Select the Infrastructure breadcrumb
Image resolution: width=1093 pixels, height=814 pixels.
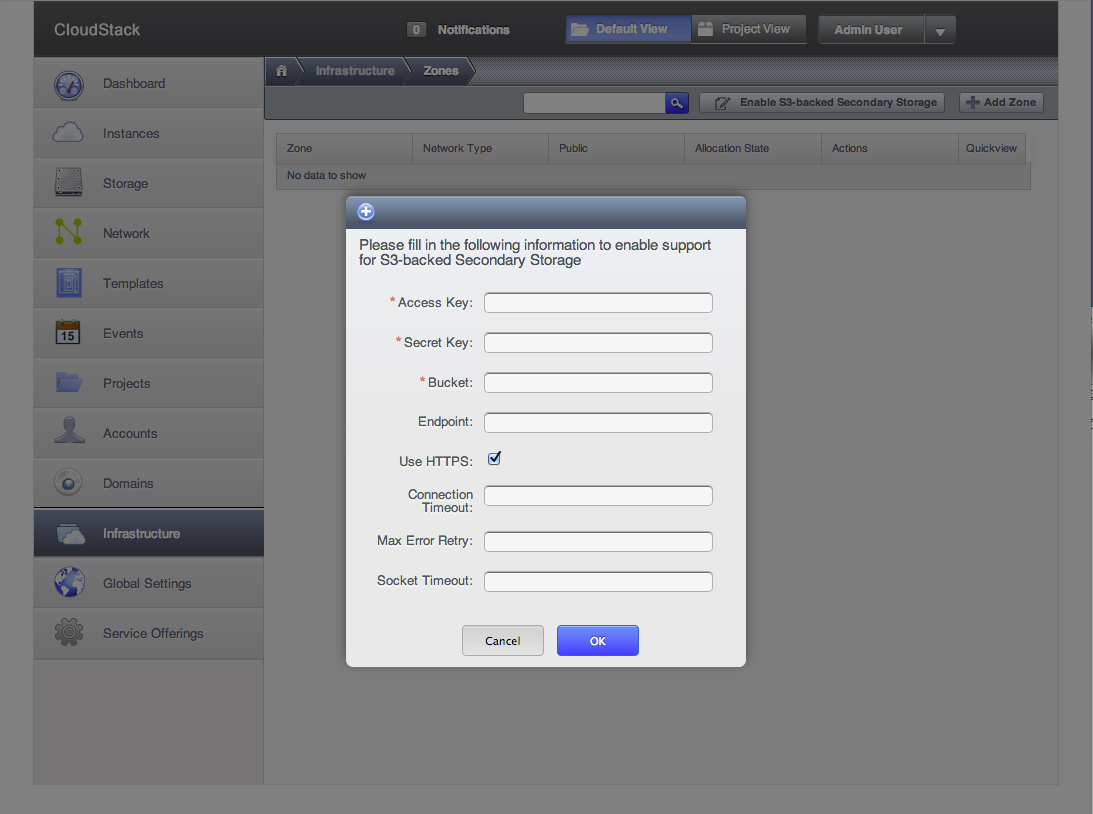[354, 70]
